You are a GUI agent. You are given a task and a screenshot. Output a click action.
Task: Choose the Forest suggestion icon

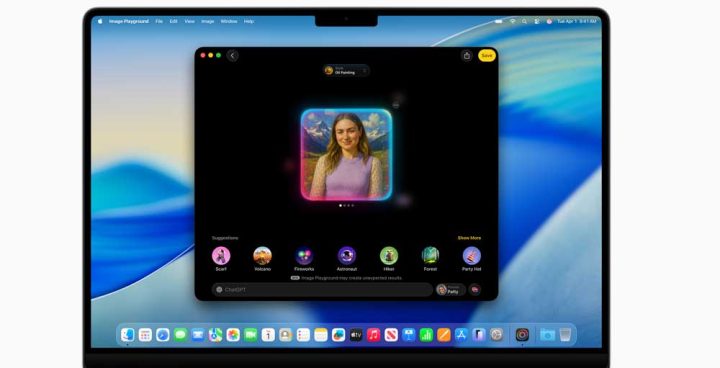(x=430, y=255)
